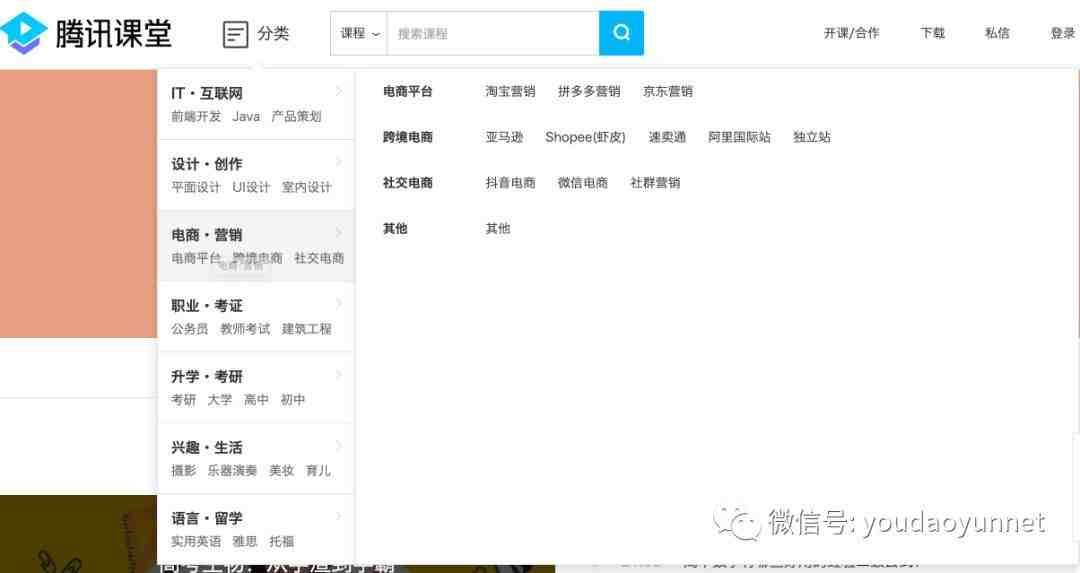Click 电商平台 heading in flyout panel
Image resolution: width=1080 pixels, height=573 pixels.
tap(408, 92)
